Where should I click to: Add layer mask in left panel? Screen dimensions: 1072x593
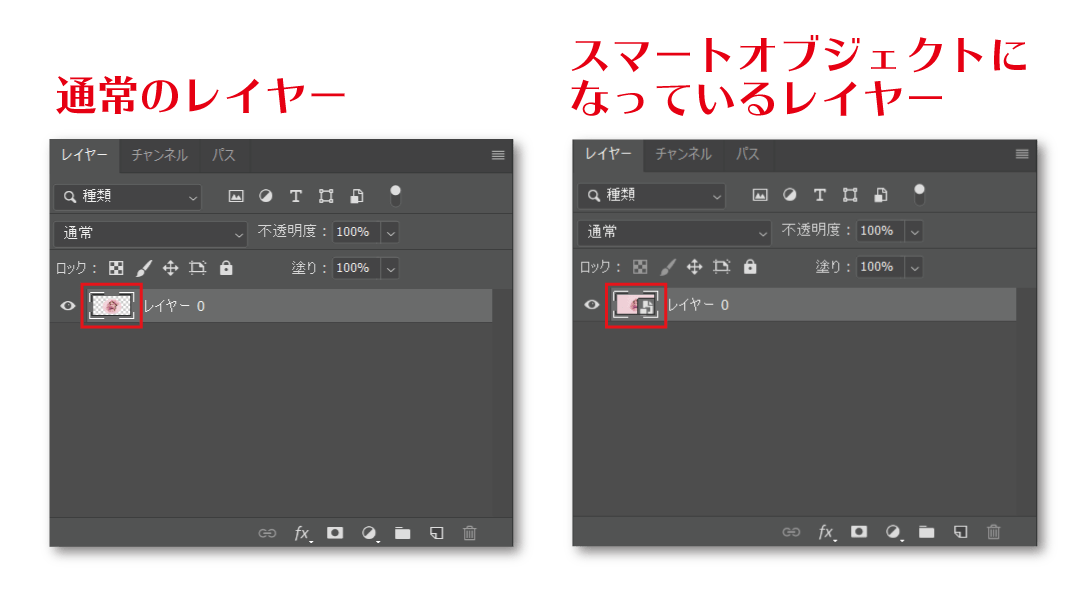335,532
